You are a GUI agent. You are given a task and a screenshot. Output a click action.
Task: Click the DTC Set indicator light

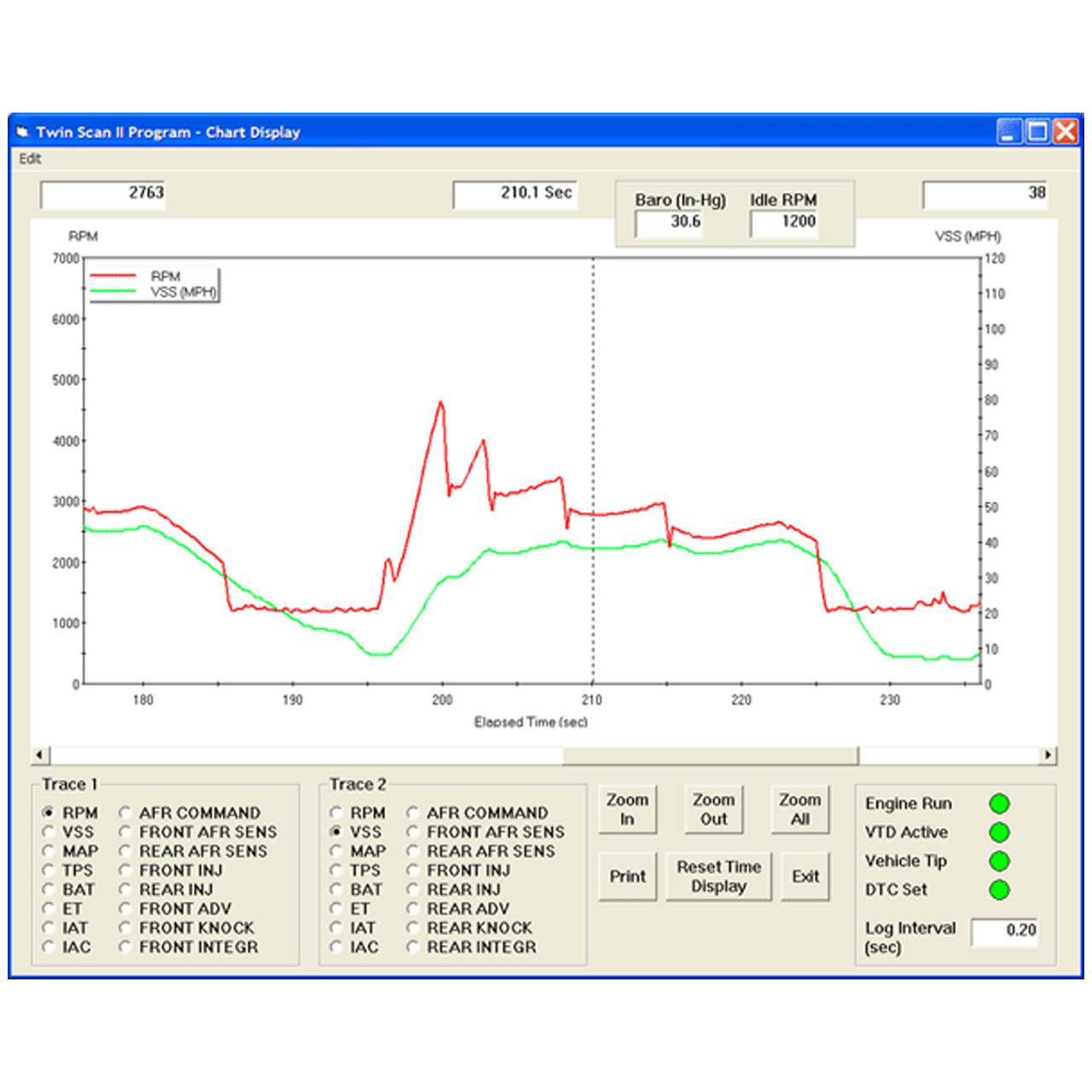click(999, 890)
